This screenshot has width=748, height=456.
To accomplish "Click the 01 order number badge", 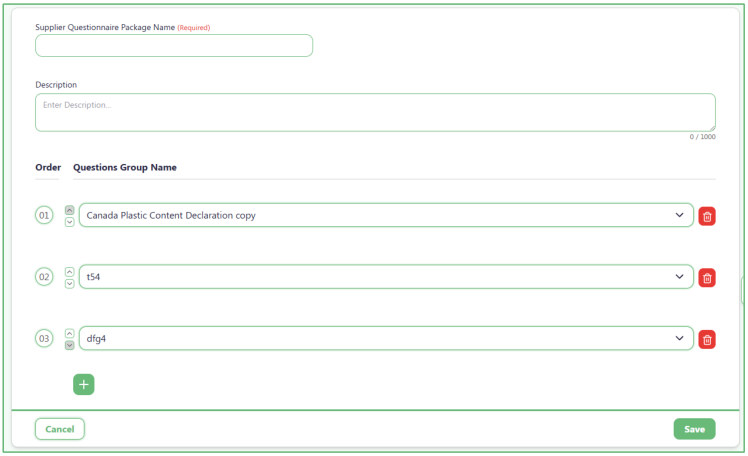I will pos(44,215).
